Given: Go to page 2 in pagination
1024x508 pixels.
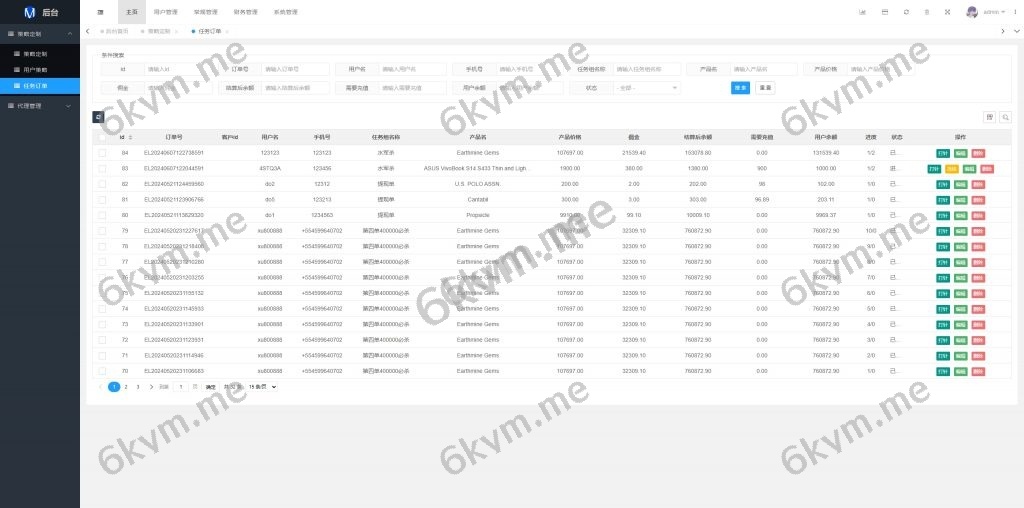Looking at the screenshot, I should (126, 386).
